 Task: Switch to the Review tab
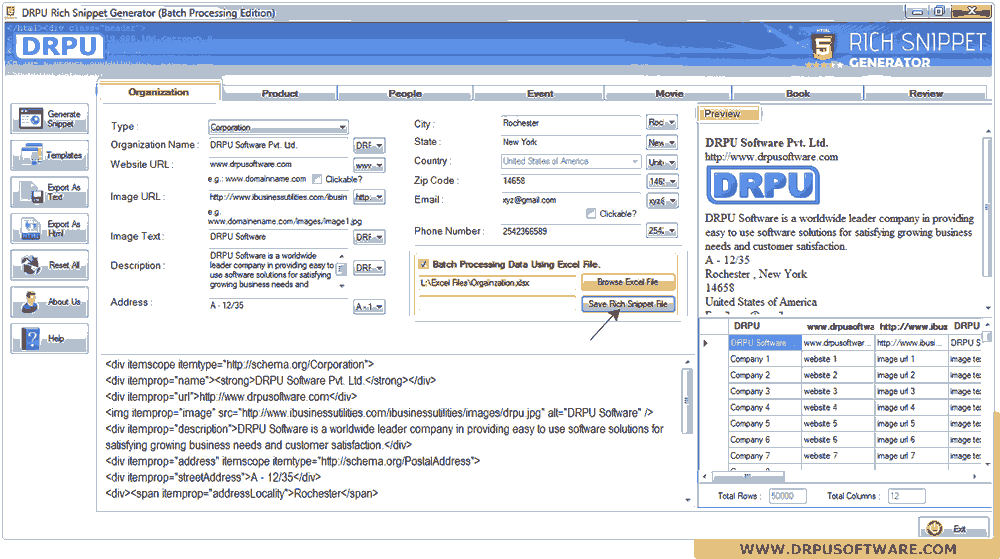(x=926, y=94)
